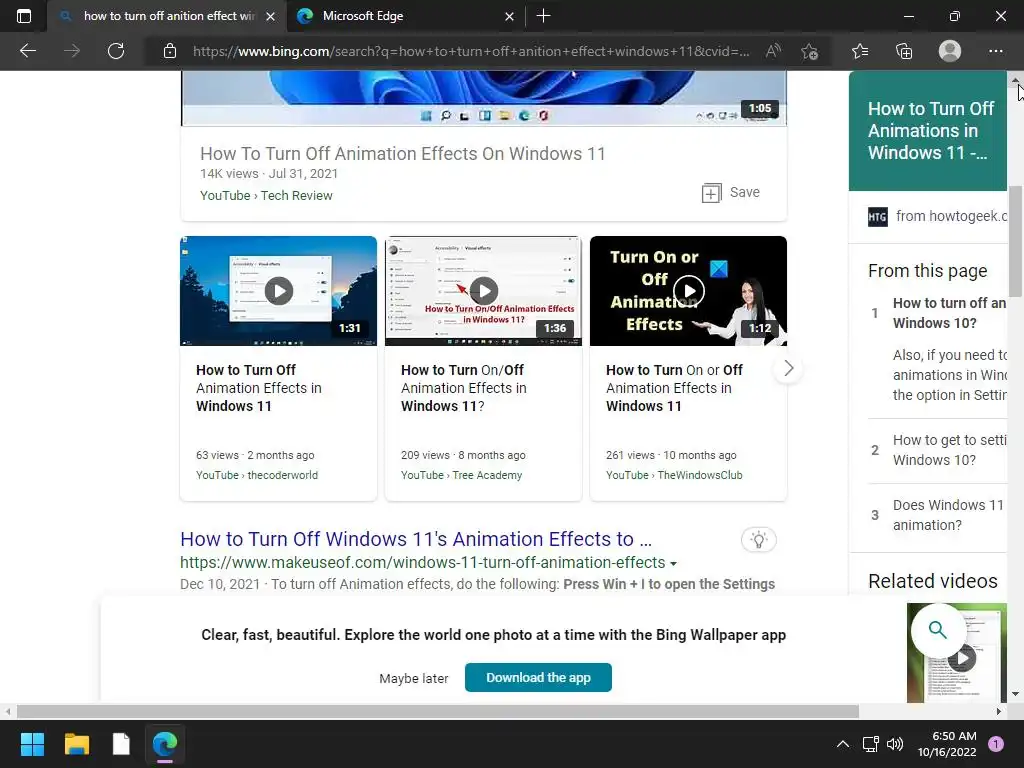Open the notification badge showing 1
This screenshot has width=1024, height=768.
(995, 744)
